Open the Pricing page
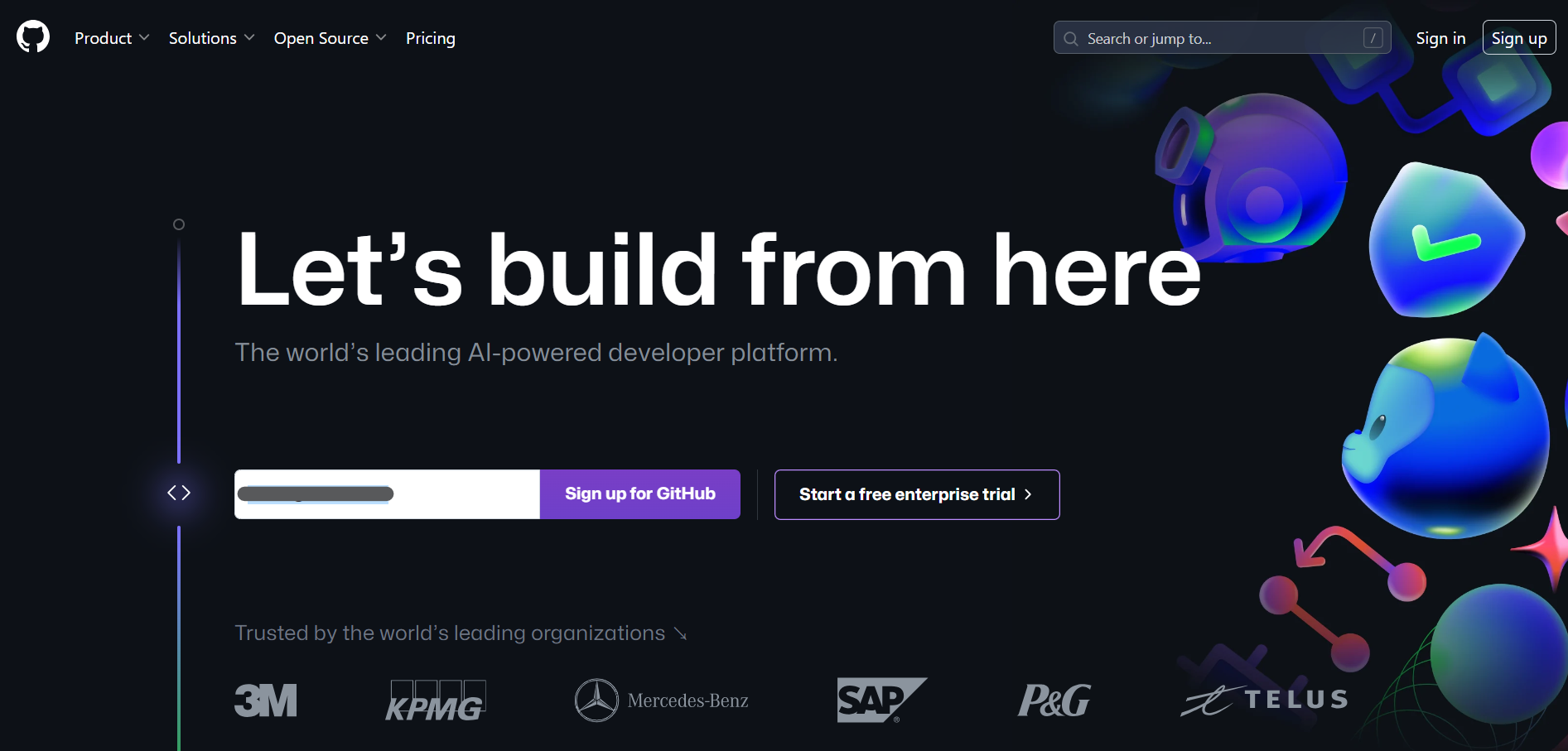Screen dimensions: 1568x751 point(431,38)
